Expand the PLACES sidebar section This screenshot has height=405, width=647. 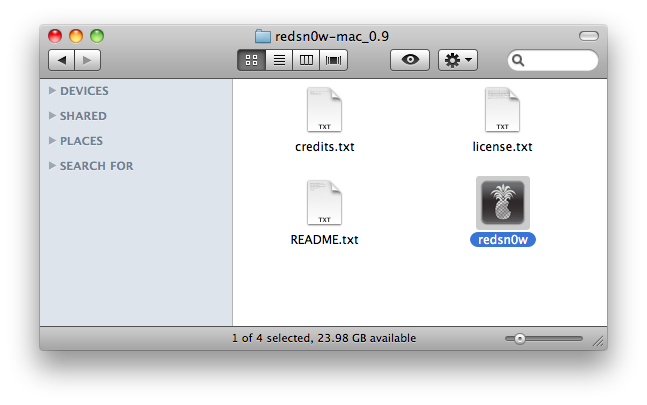(x=52, y=141)
